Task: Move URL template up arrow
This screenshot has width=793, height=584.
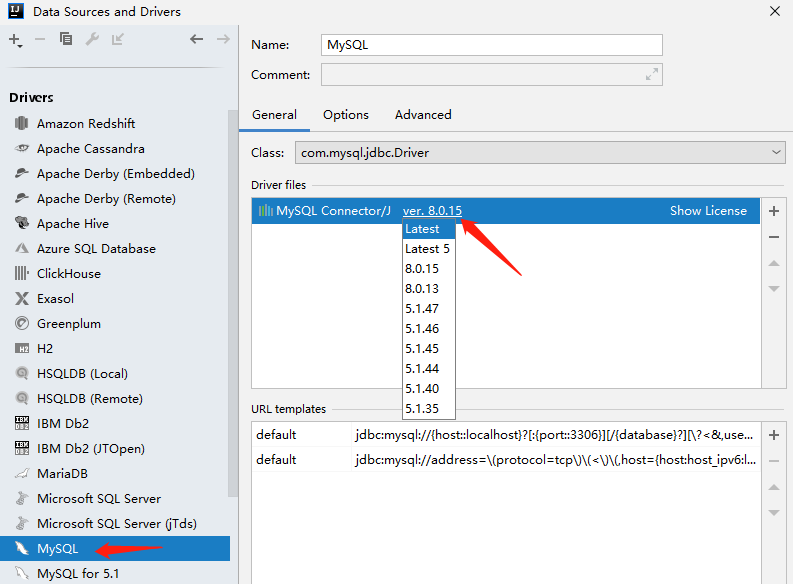Action: [x=774, y=487]
